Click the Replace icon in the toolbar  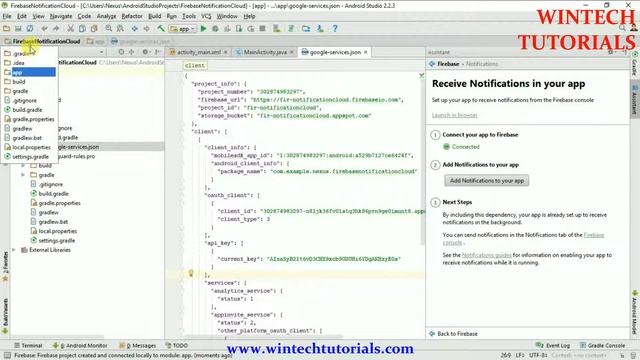pyautogui.click(x=120, y=29)
